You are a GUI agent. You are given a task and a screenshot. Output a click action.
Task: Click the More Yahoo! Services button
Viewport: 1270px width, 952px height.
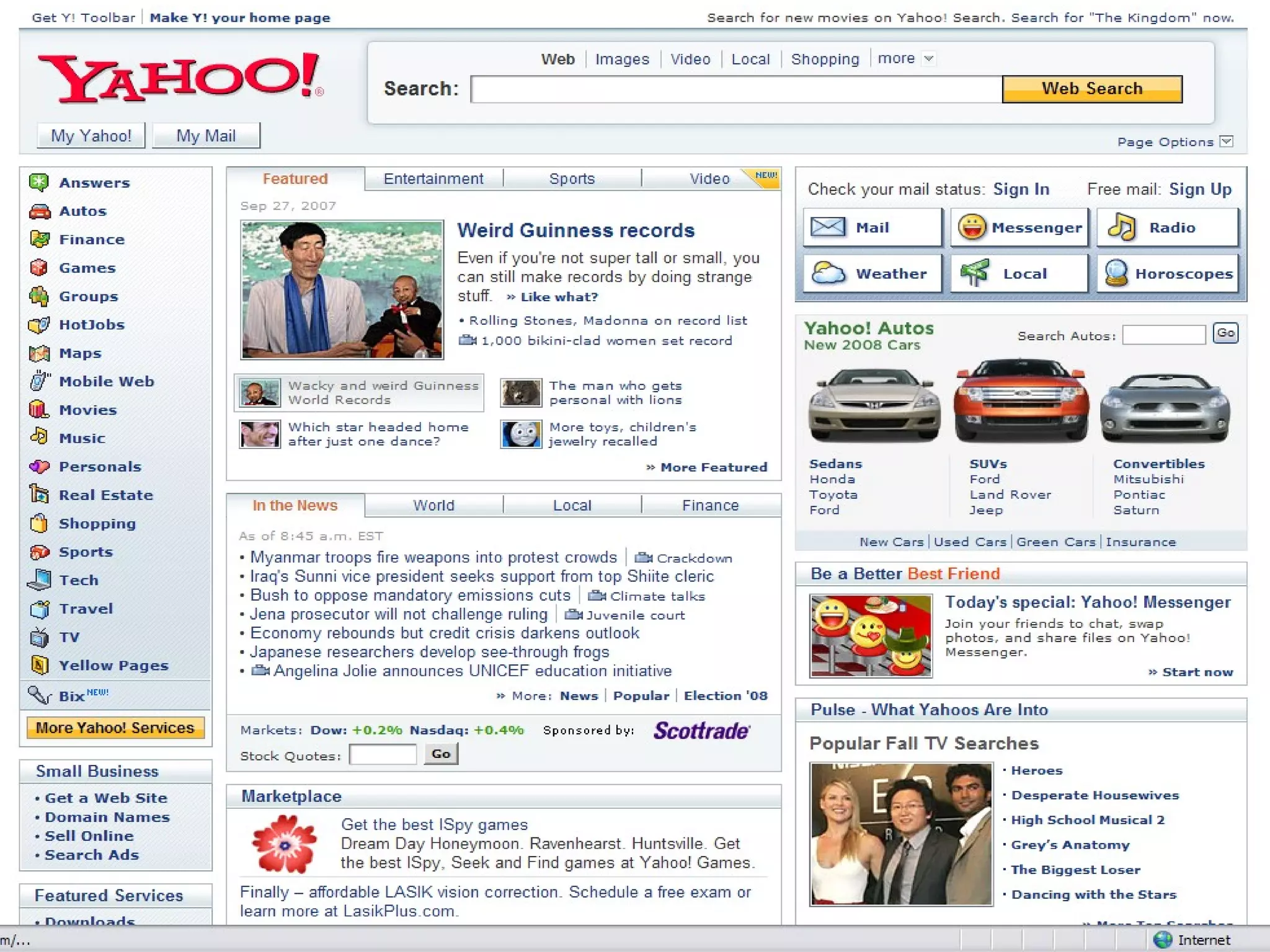pos(115,728)
